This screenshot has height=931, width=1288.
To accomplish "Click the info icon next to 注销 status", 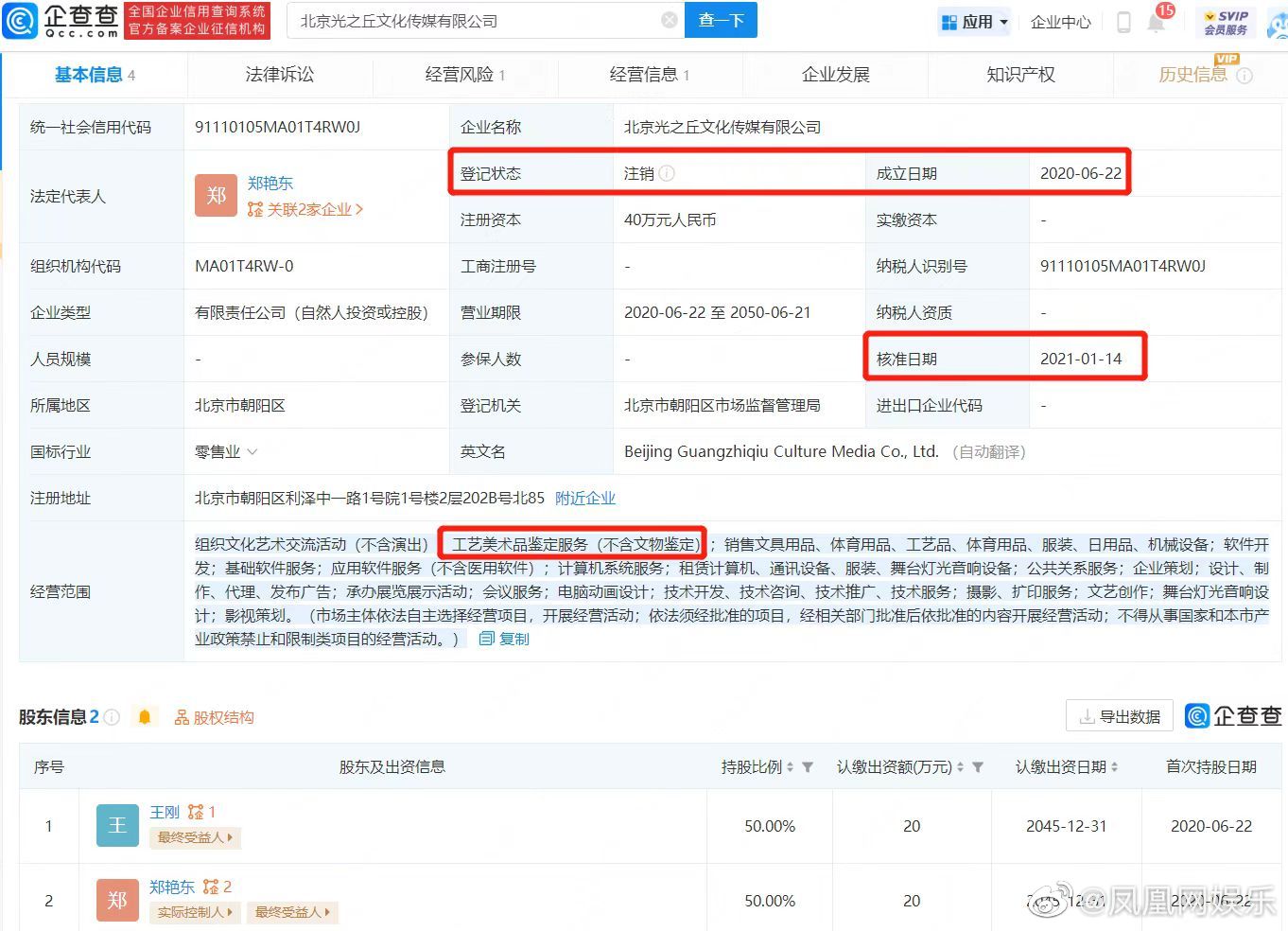I will click(x=667, y=173).
